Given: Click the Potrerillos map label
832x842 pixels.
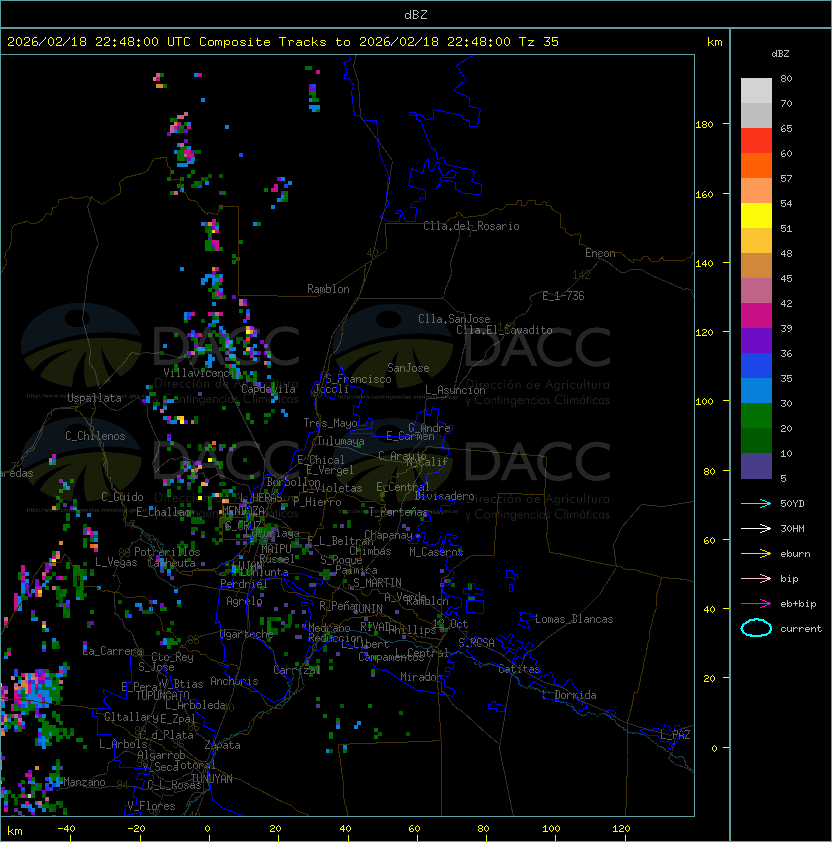Looking at the screenshot, I should 167,552.
